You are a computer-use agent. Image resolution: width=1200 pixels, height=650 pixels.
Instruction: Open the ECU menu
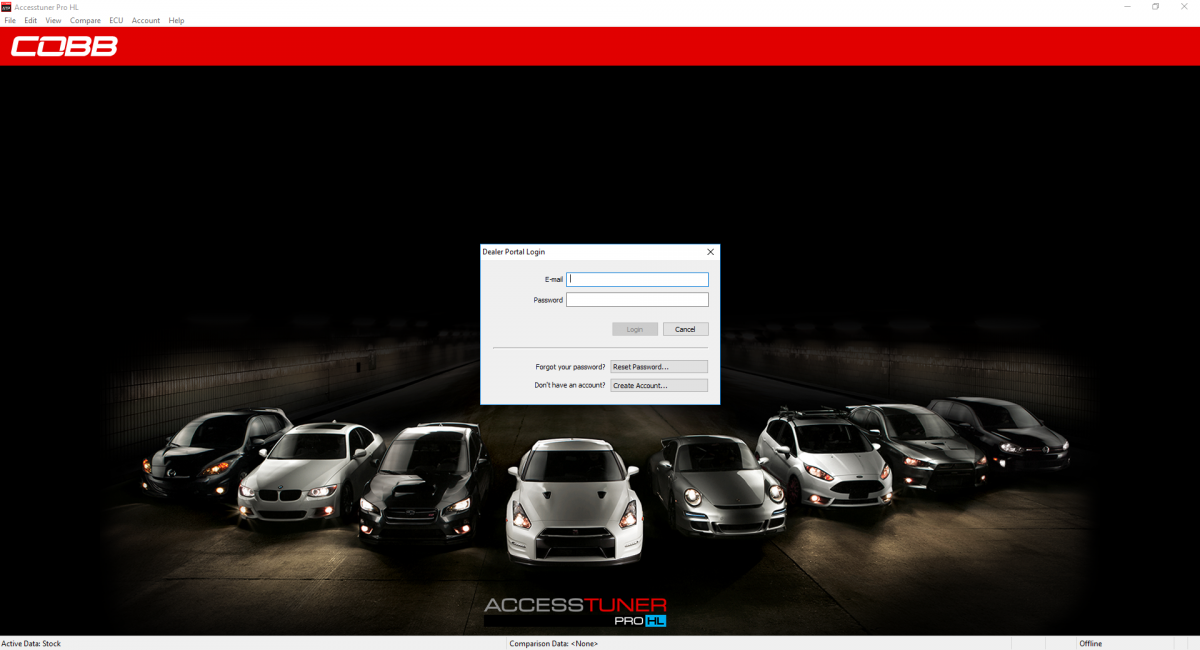pyautogui.click(x=116, y=20)
